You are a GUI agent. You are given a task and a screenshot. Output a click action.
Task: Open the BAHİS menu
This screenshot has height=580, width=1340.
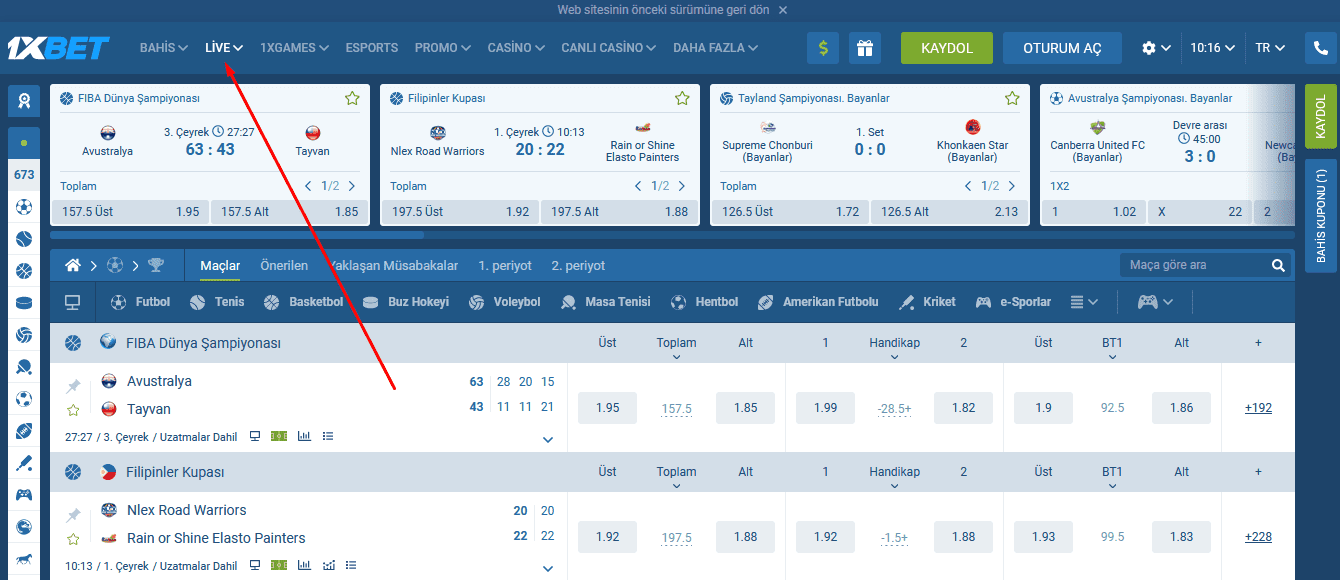coord(164,48)
